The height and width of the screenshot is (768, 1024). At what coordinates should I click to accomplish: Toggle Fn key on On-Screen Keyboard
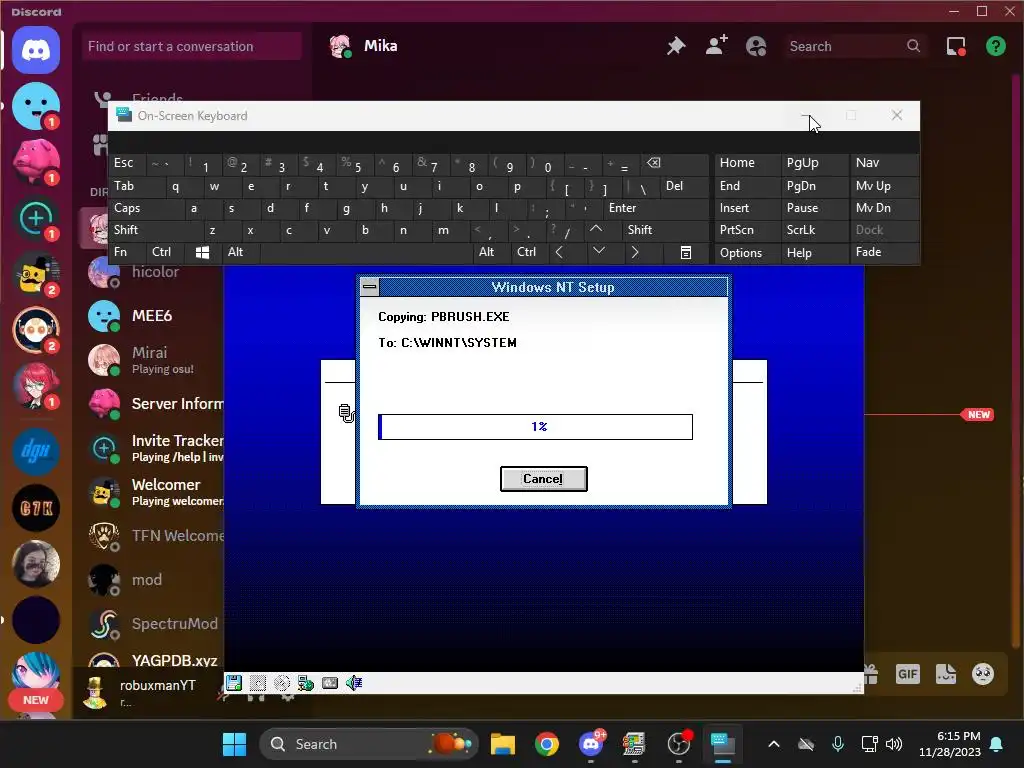(127, 252)
